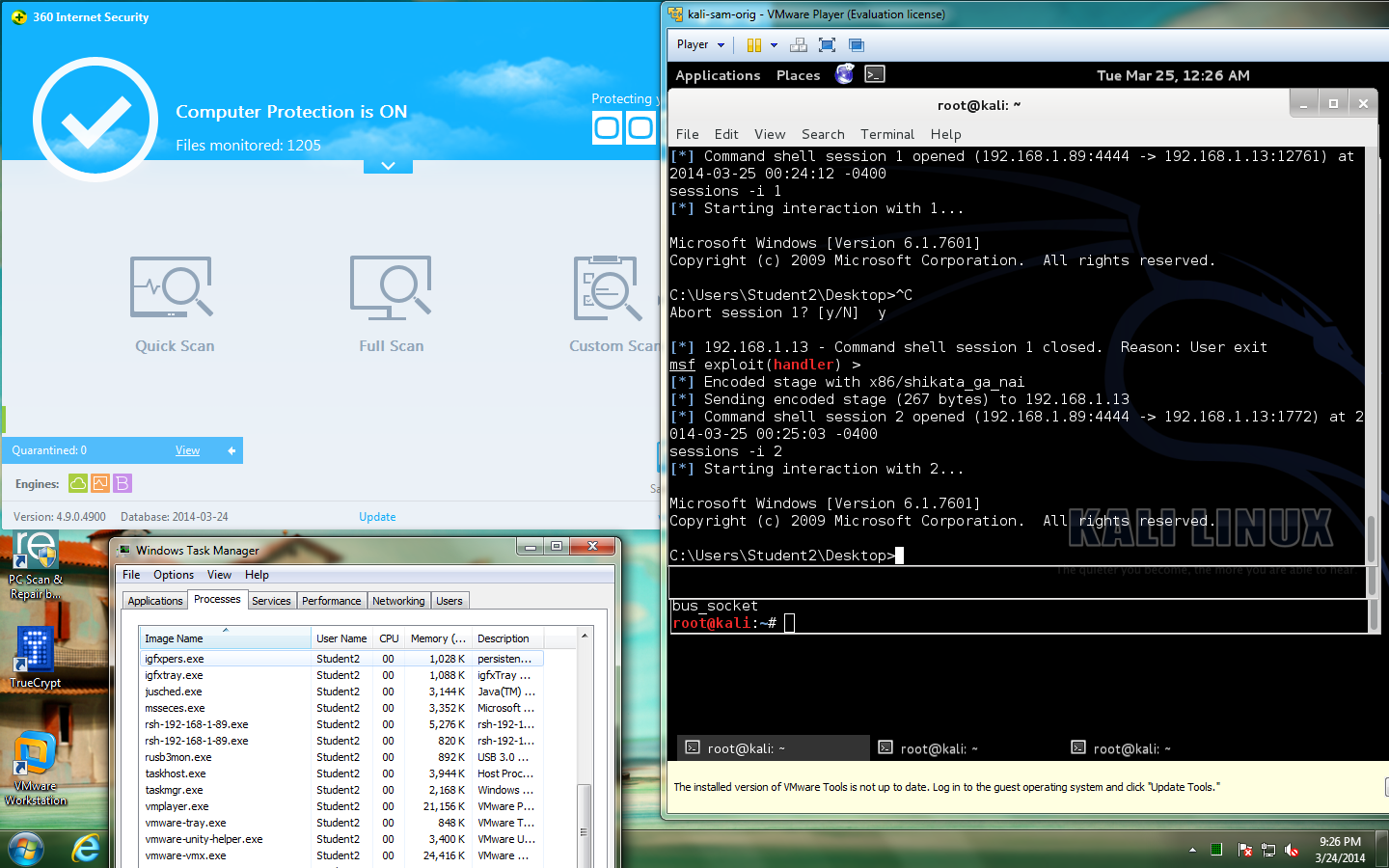Enter VMware full screen mode
Viewport: 1389px width, 868px height.
click(827, 45)
